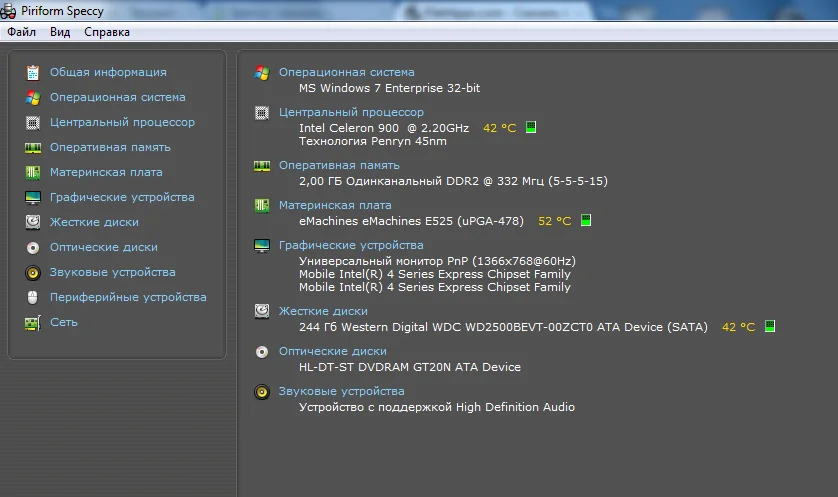Viewport: 838px width, 497px height.
Task: Click Intel Celeron 900 @ 2.20GHz text
Action: (x=384, y=128)
